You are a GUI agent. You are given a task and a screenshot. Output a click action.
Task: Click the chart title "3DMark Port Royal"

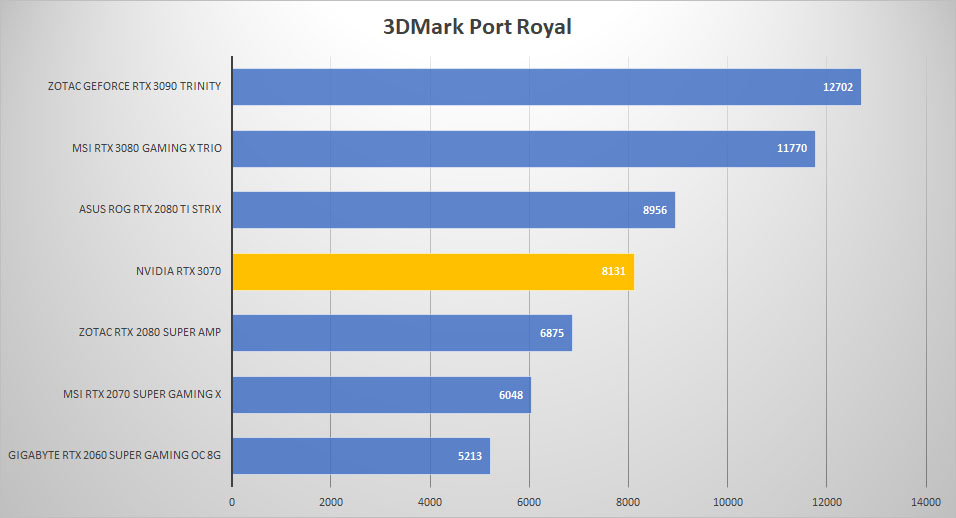[x=477, y=27]
